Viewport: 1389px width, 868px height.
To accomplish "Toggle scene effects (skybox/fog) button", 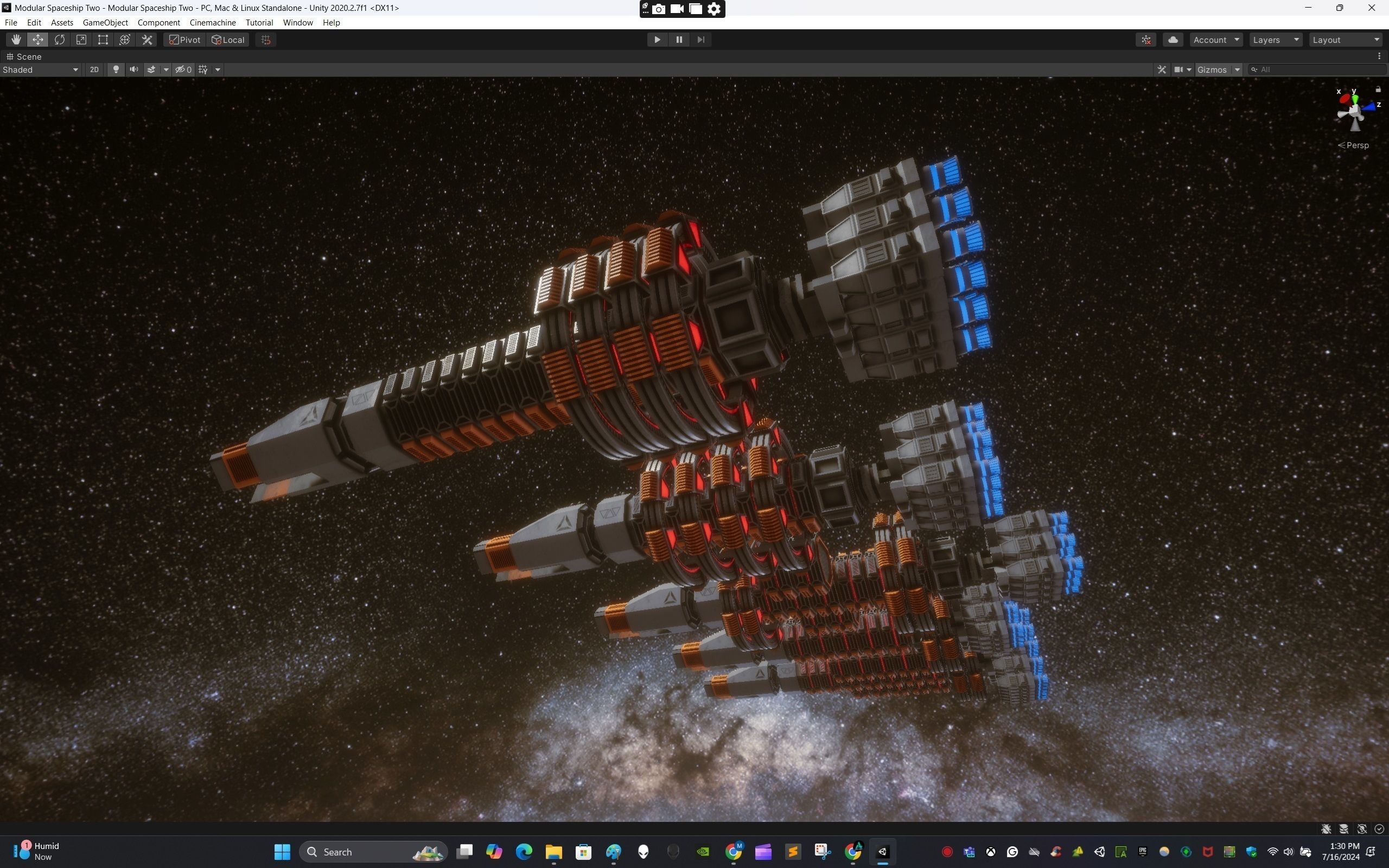I will point(151,69).
